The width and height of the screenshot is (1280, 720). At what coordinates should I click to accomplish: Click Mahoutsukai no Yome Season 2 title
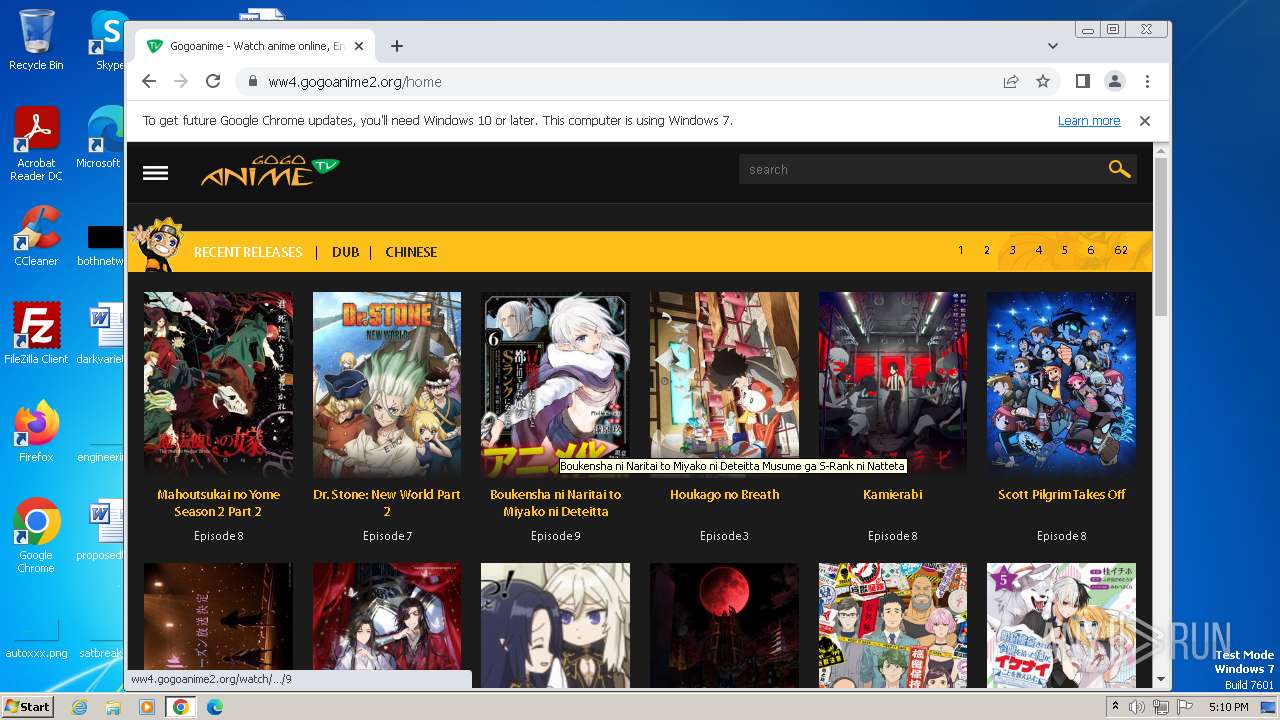tap(218, 503)
